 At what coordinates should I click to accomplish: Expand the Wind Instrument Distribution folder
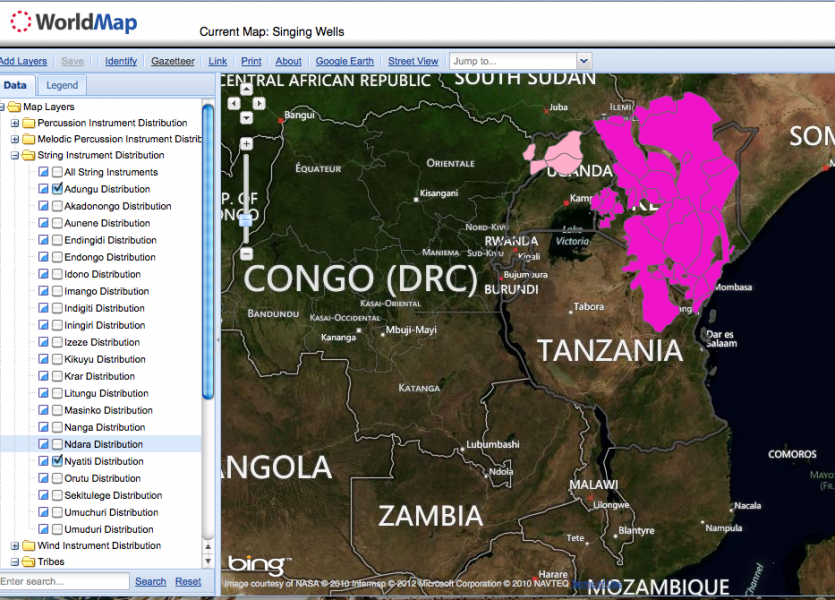(x=15, y=546)
